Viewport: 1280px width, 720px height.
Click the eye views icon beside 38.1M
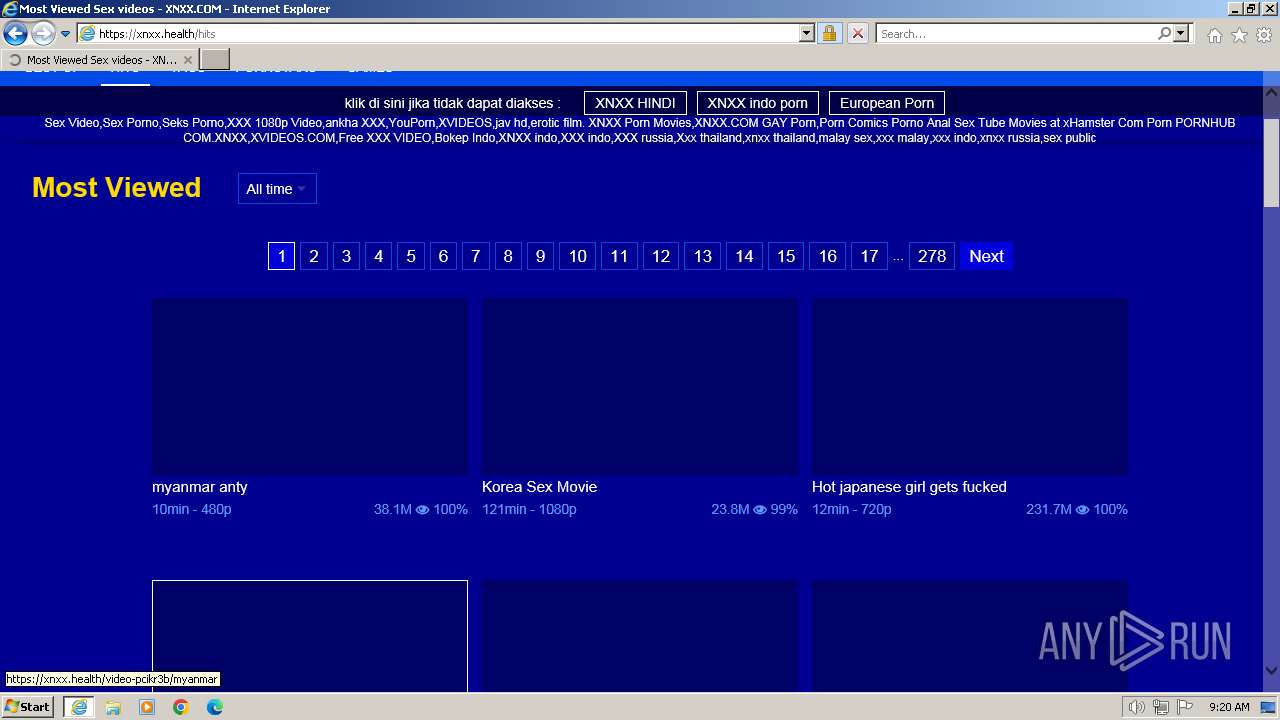pos(422,510)
